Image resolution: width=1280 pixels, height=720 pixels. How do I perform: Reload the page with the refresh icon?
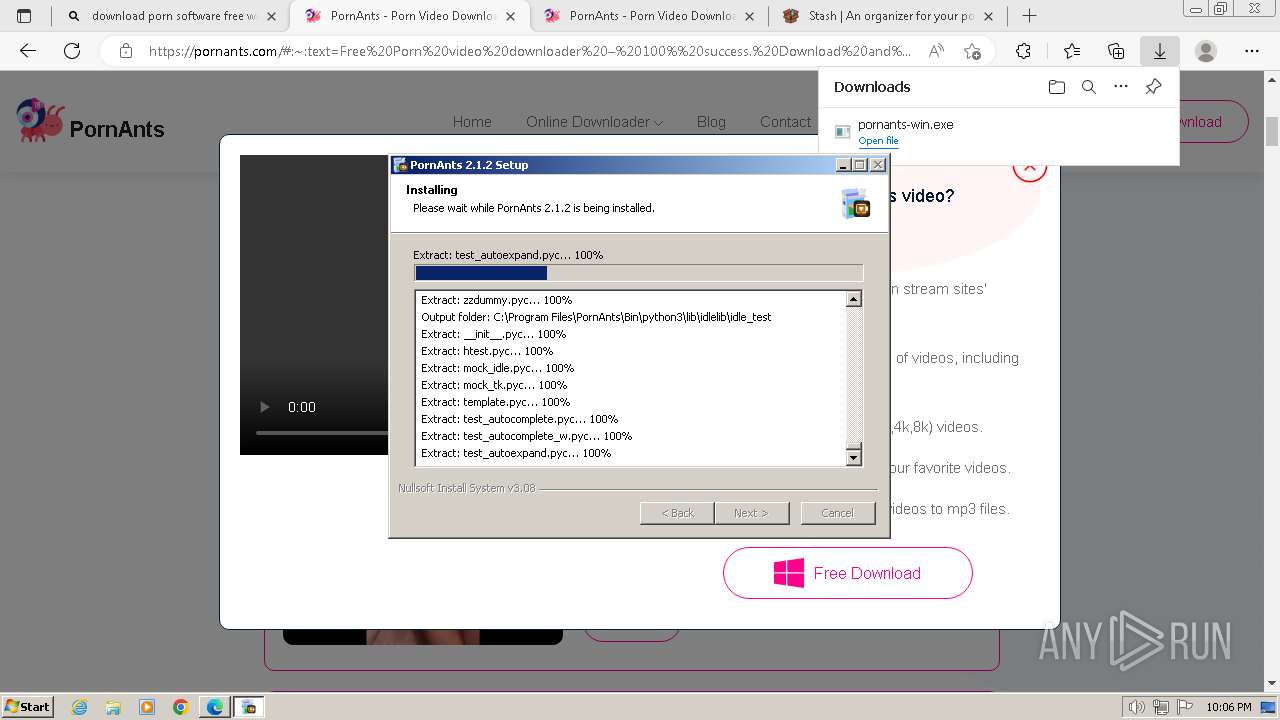click(x=72, y=51)
